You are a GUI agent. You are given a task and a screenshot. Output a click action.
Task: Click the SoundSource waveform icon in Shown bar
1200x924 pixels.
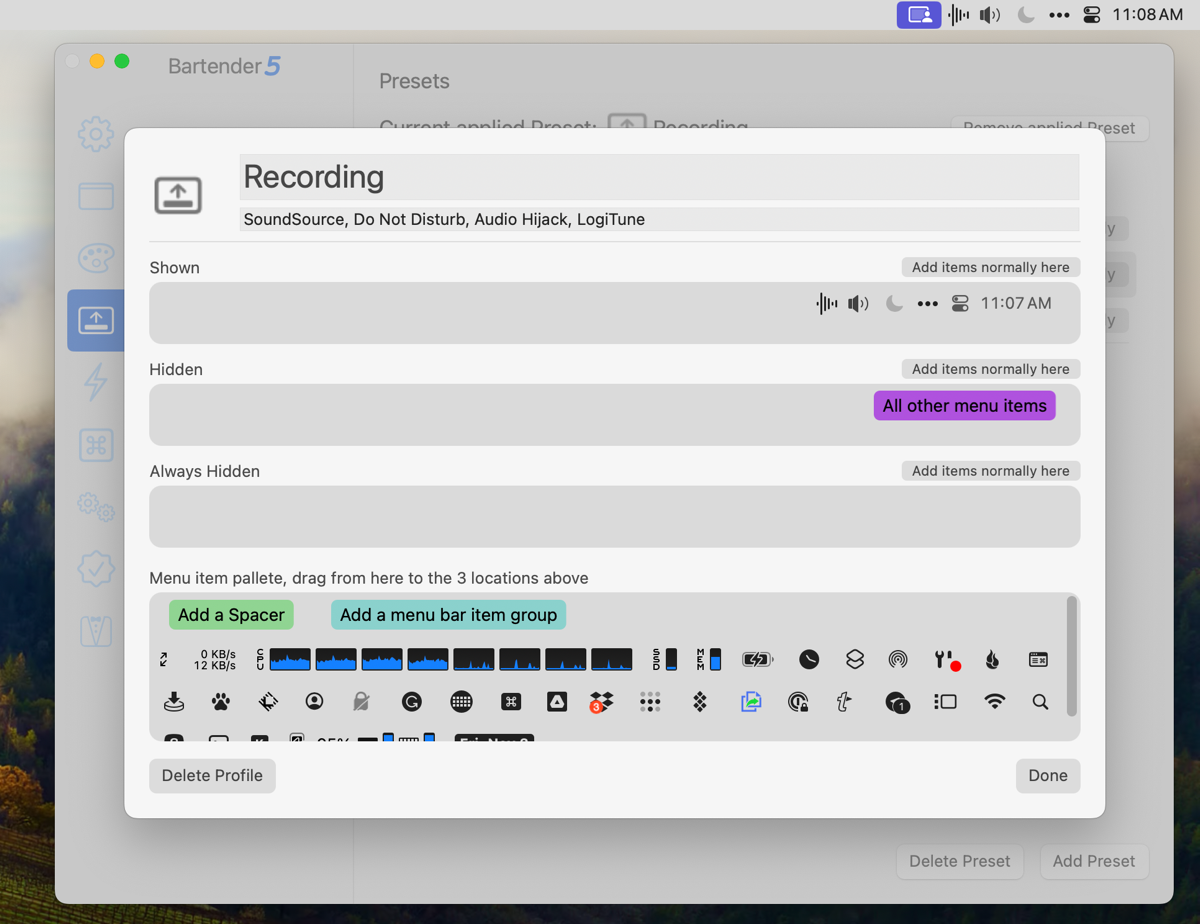click(827, 304)
